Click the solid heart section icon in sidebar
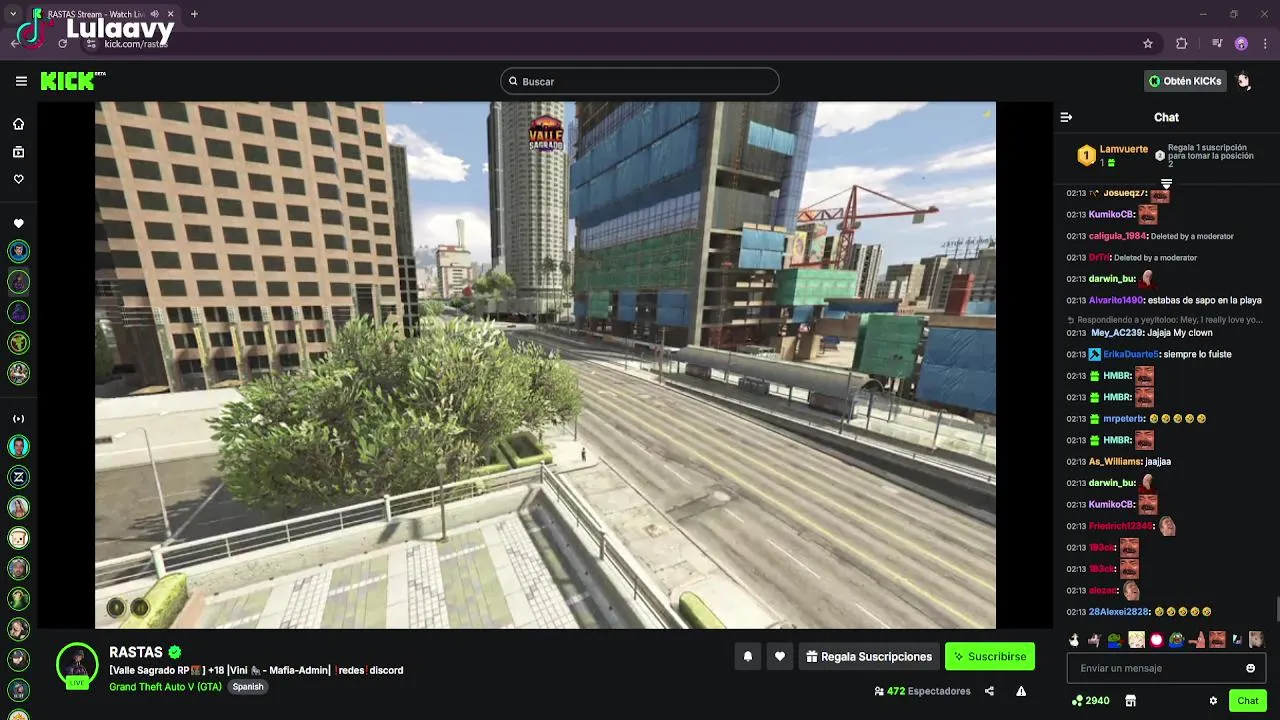Viewport: 1280px width, 720px height. coord(18,223)
